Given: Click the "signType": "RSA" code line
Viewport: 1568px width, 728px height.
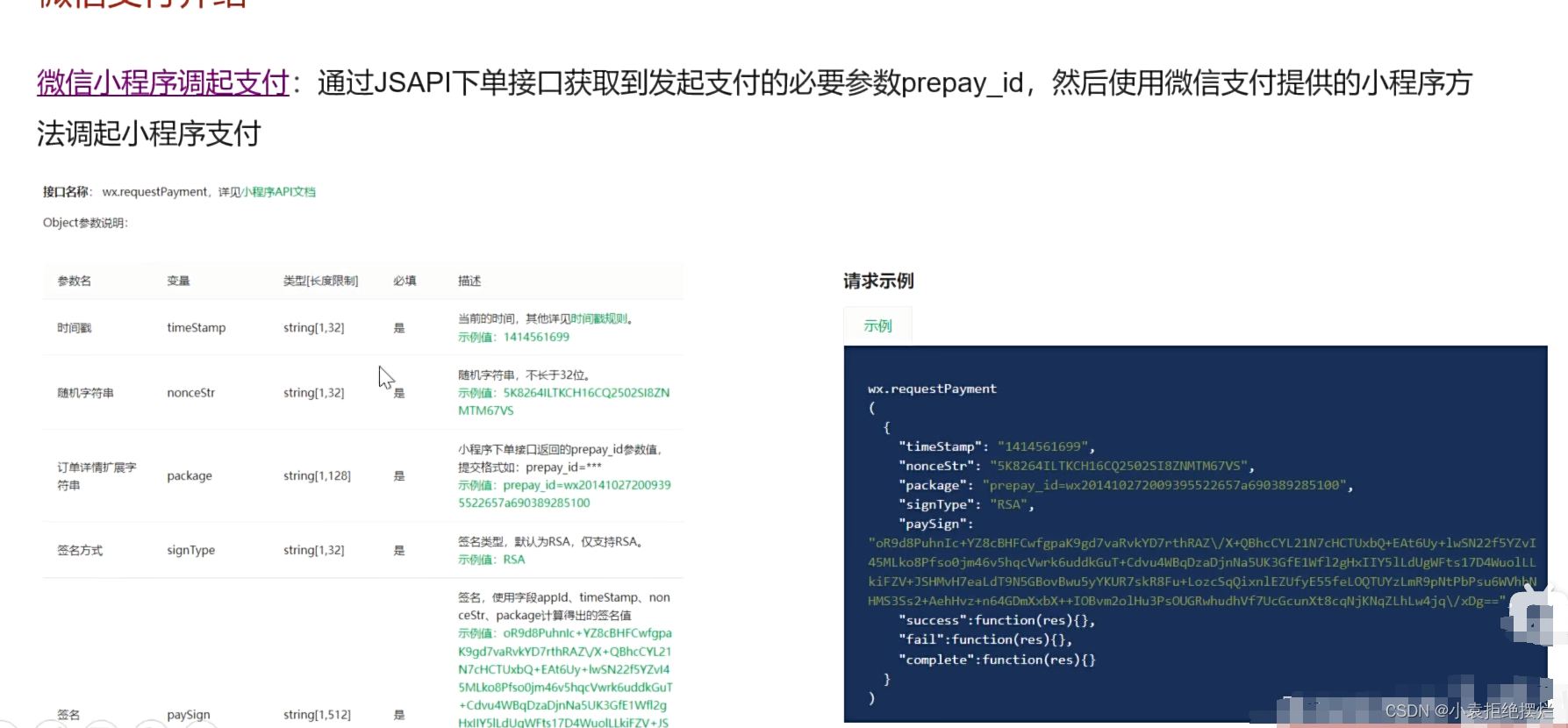Looking at the screenshot, I should (x=966, y=504).
